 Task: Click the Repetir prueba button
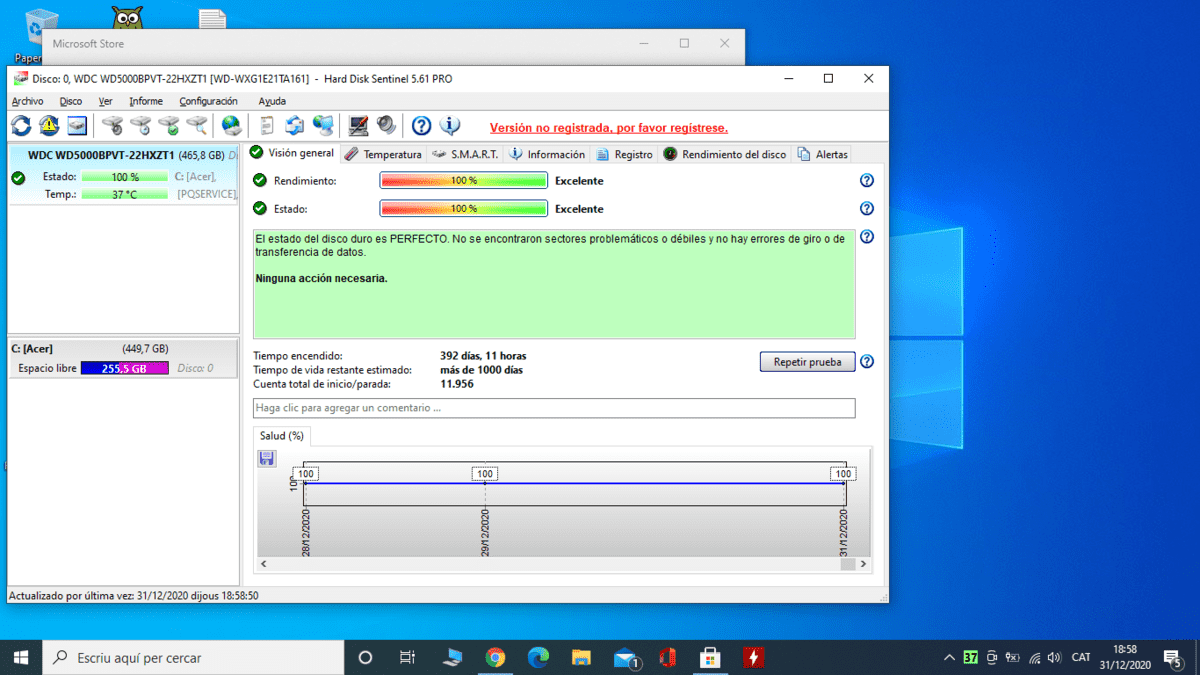click(807, 362)
